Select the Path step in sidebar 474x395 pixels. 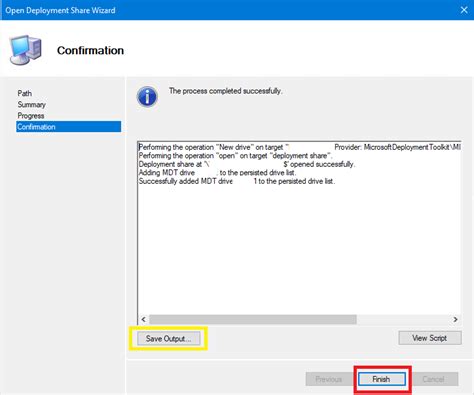pos(25,93)
